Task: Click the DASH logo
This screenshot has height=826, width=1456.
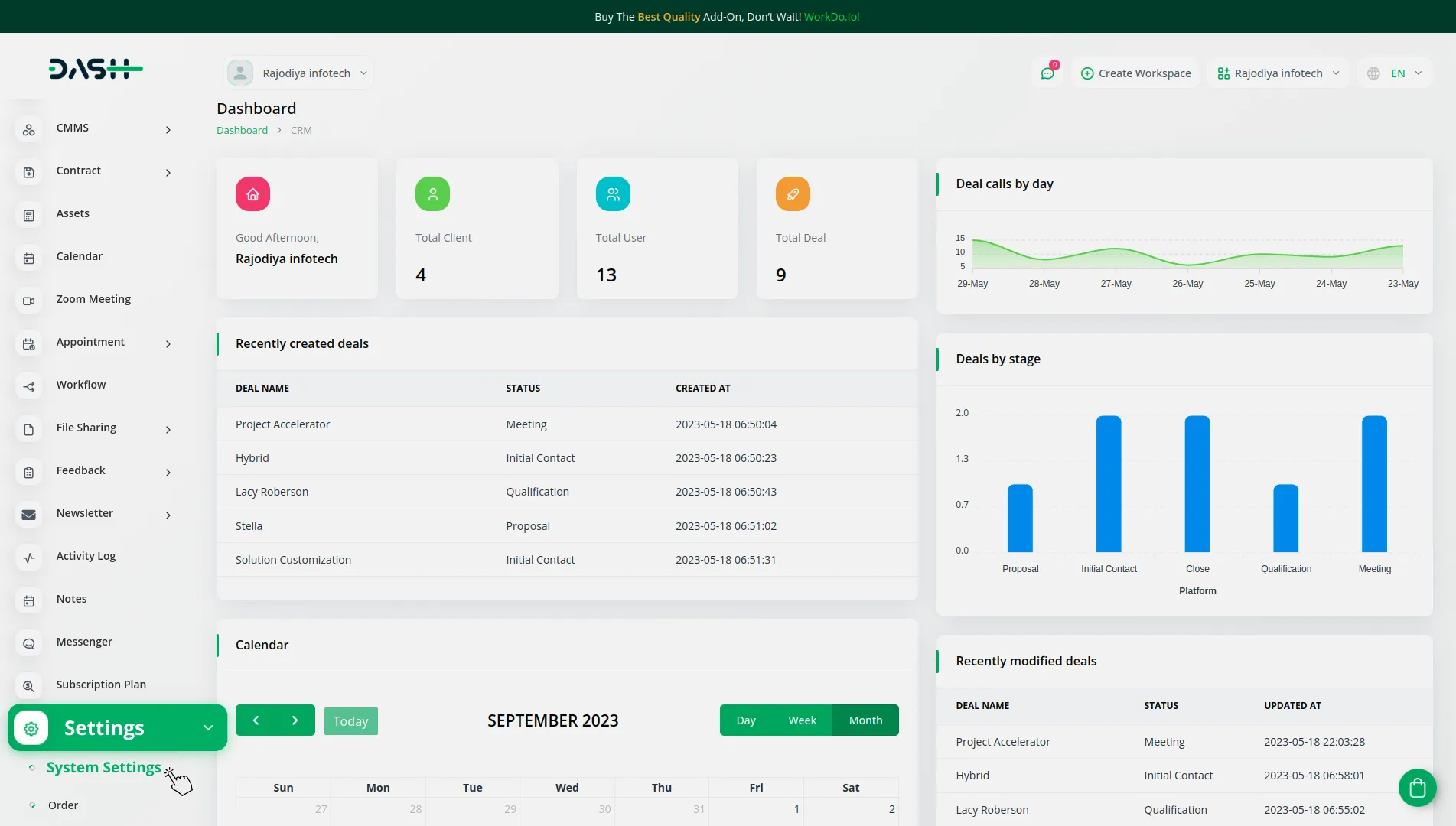Action: (96, 69)
